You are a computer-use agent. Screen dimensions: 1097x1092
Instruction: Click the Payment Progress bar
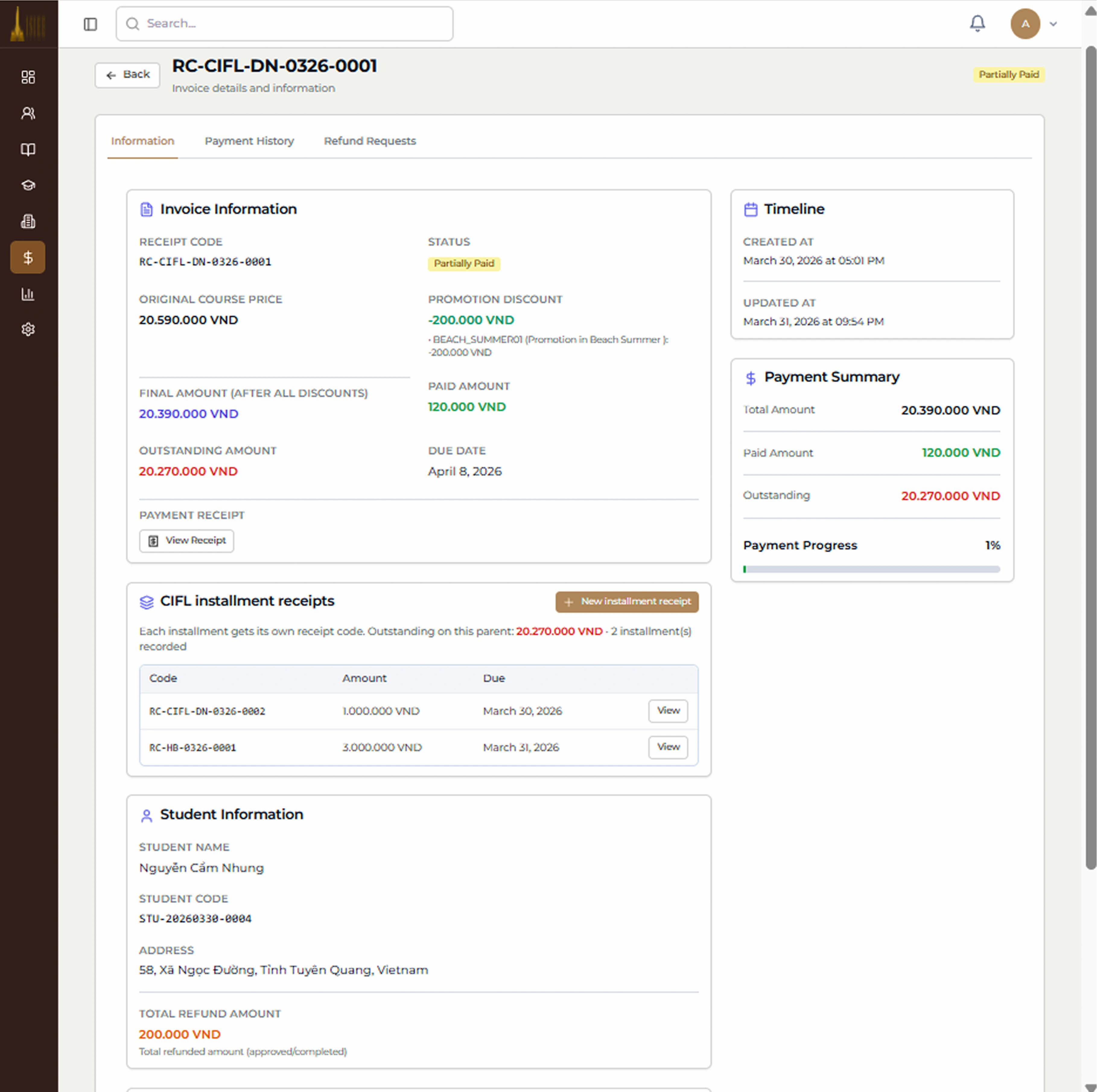pos(872,569)
